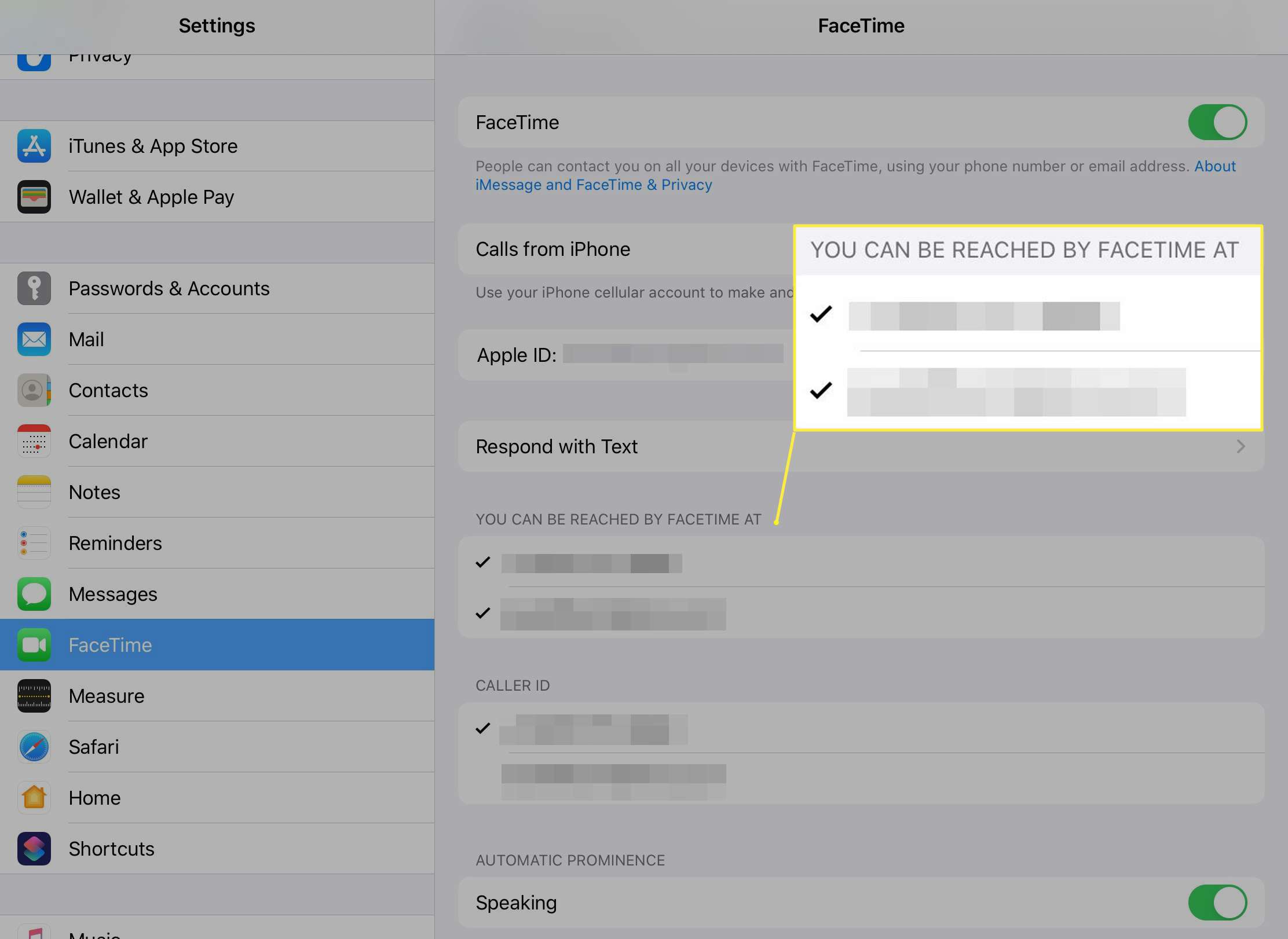
Task: Open Contacts settings row
Action: [217, 390]
